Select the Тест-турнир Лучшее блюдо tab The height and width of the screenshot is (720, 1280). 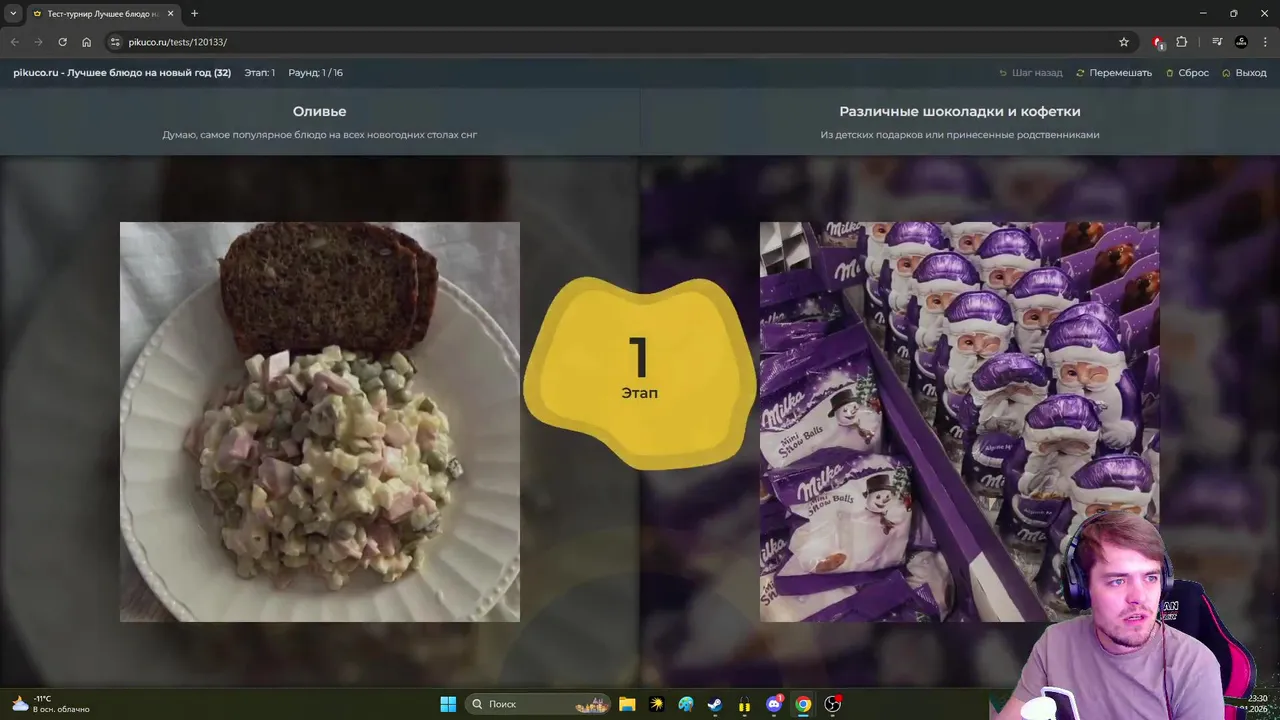click(x=104, y=13)
